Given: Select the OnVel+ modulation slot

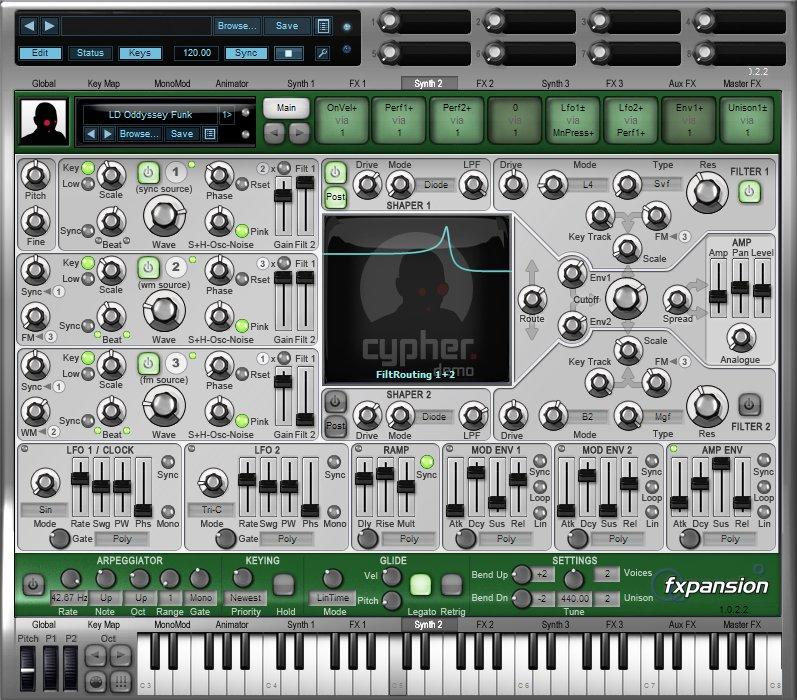Looking at the screenshot, I should click(342, 120).
